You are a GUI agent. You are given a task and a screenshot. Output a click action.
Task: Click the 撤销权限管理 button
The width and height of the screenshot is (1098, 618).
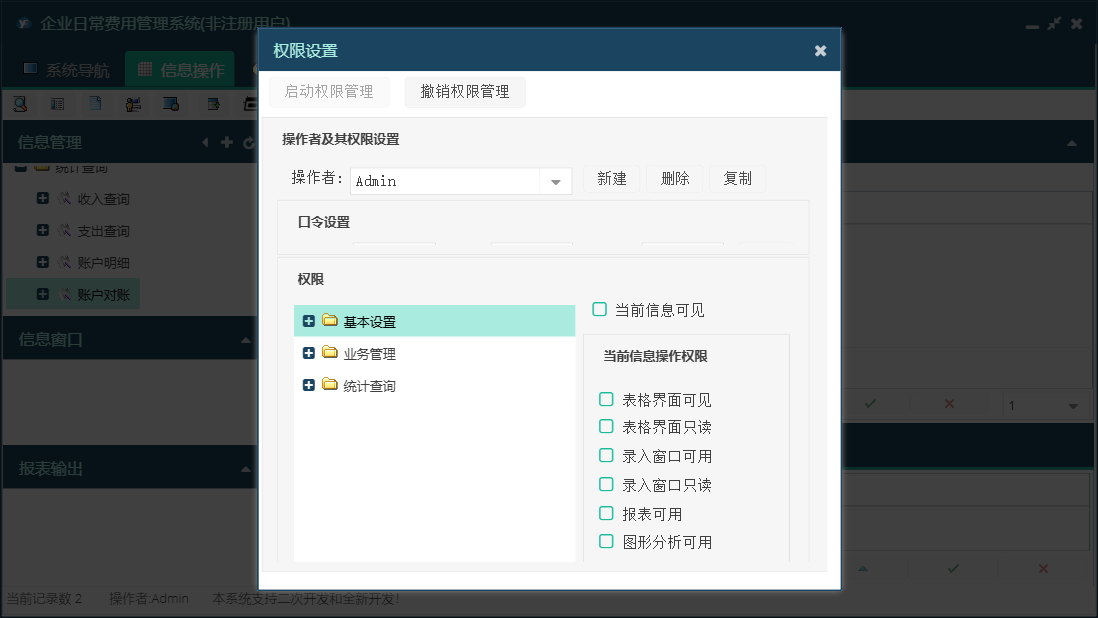[465, 92]
